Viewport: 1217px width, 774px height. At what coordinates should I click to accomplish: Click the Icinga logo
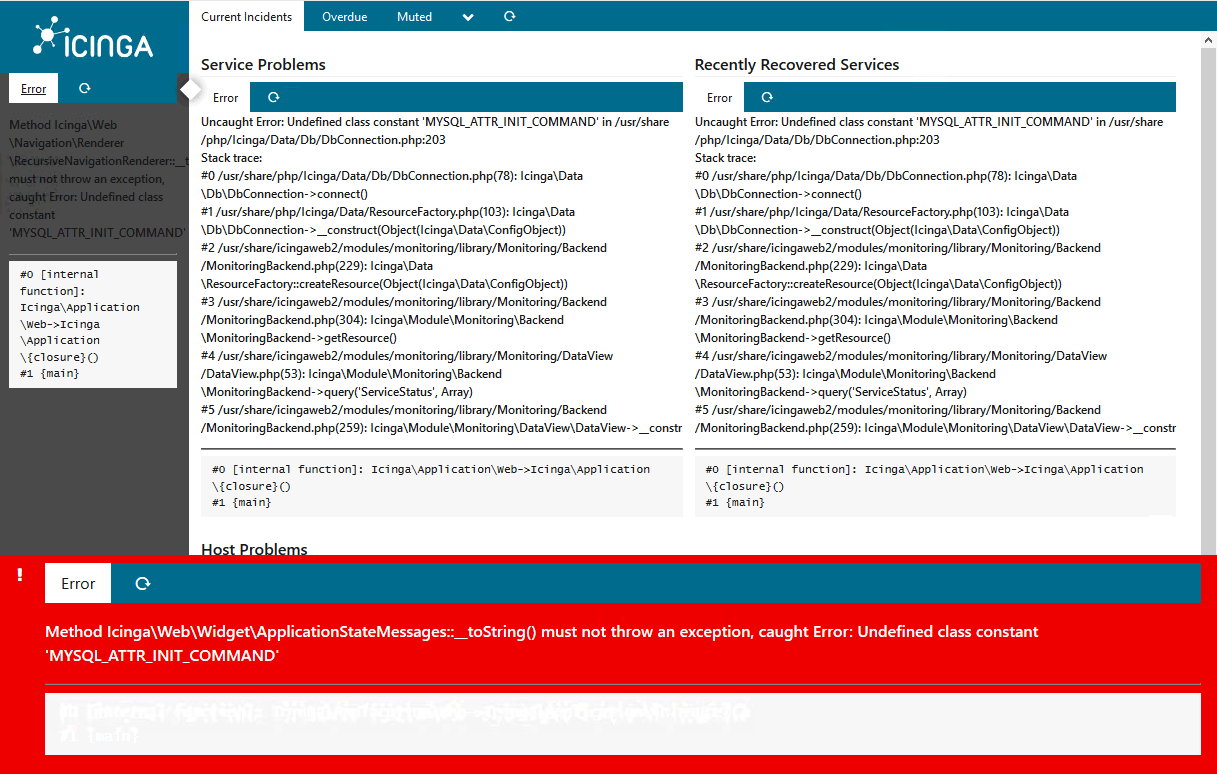tap(93, 39)
